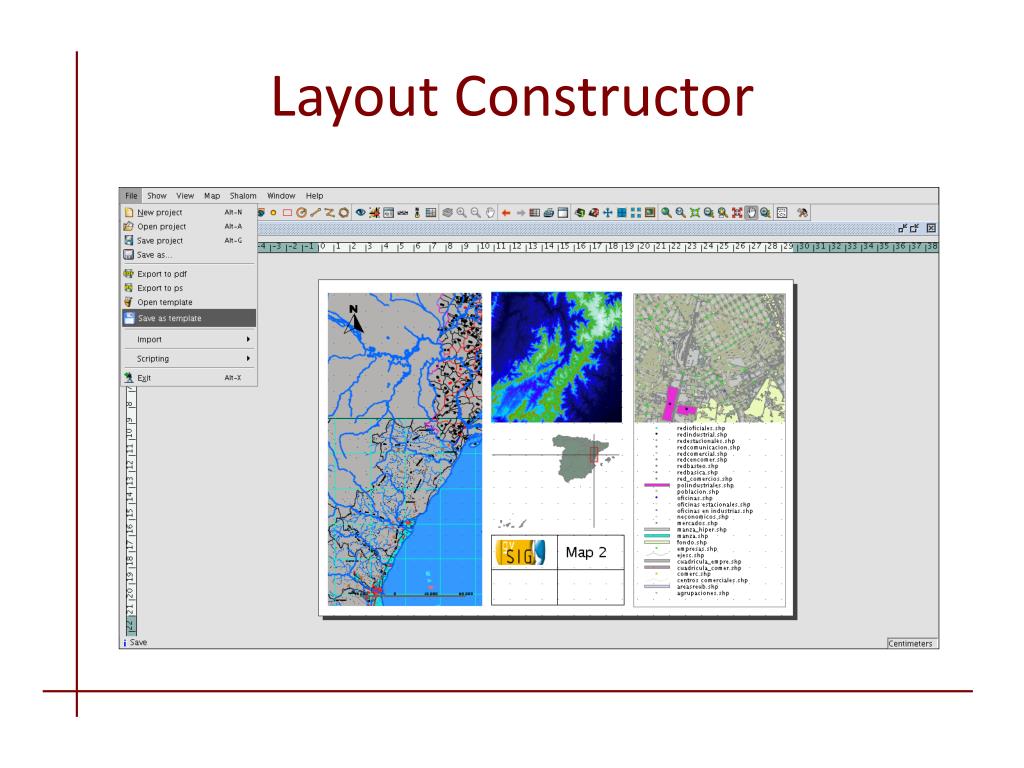Select Save as template menu item
1024x768 pixels.
tap(189, 318)
